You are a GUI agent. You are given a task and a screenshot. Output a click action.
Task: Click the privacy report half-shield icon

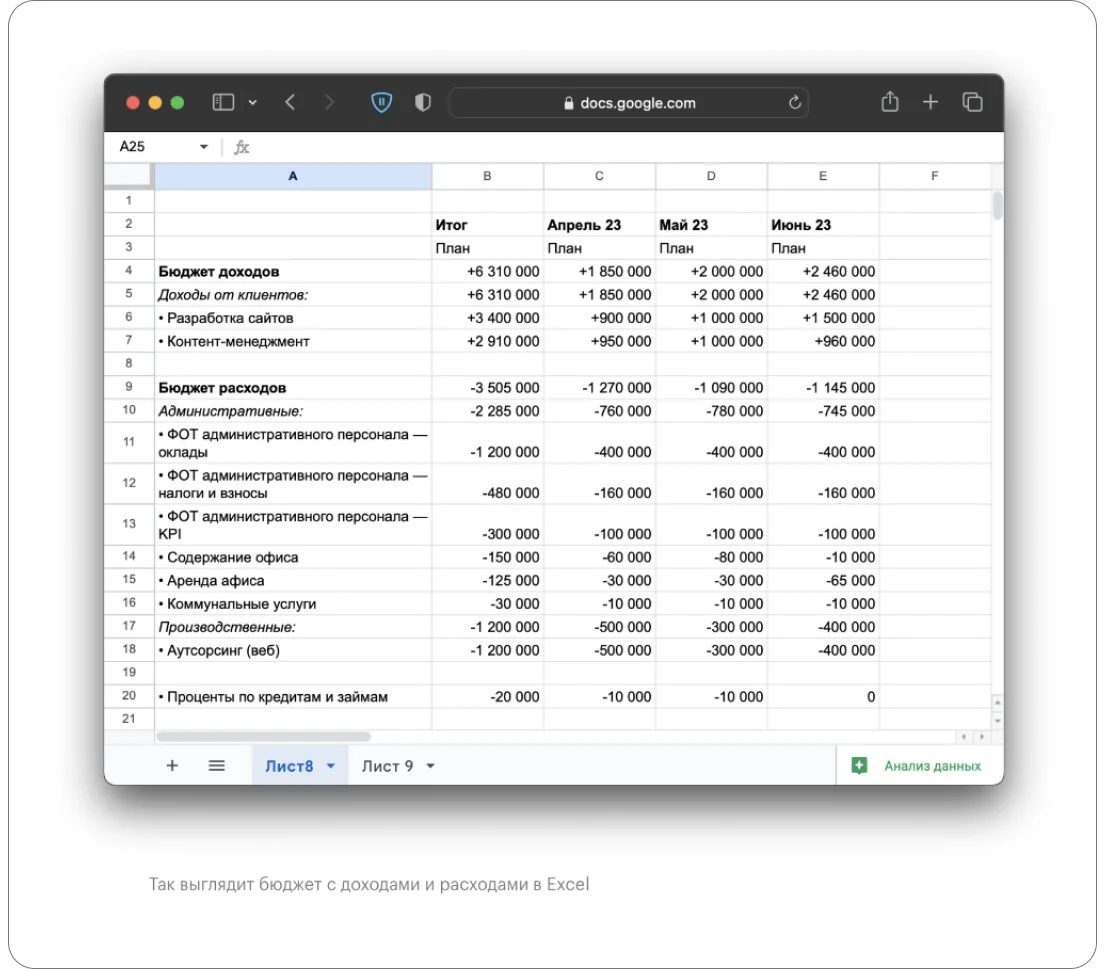tap(422, 103)
